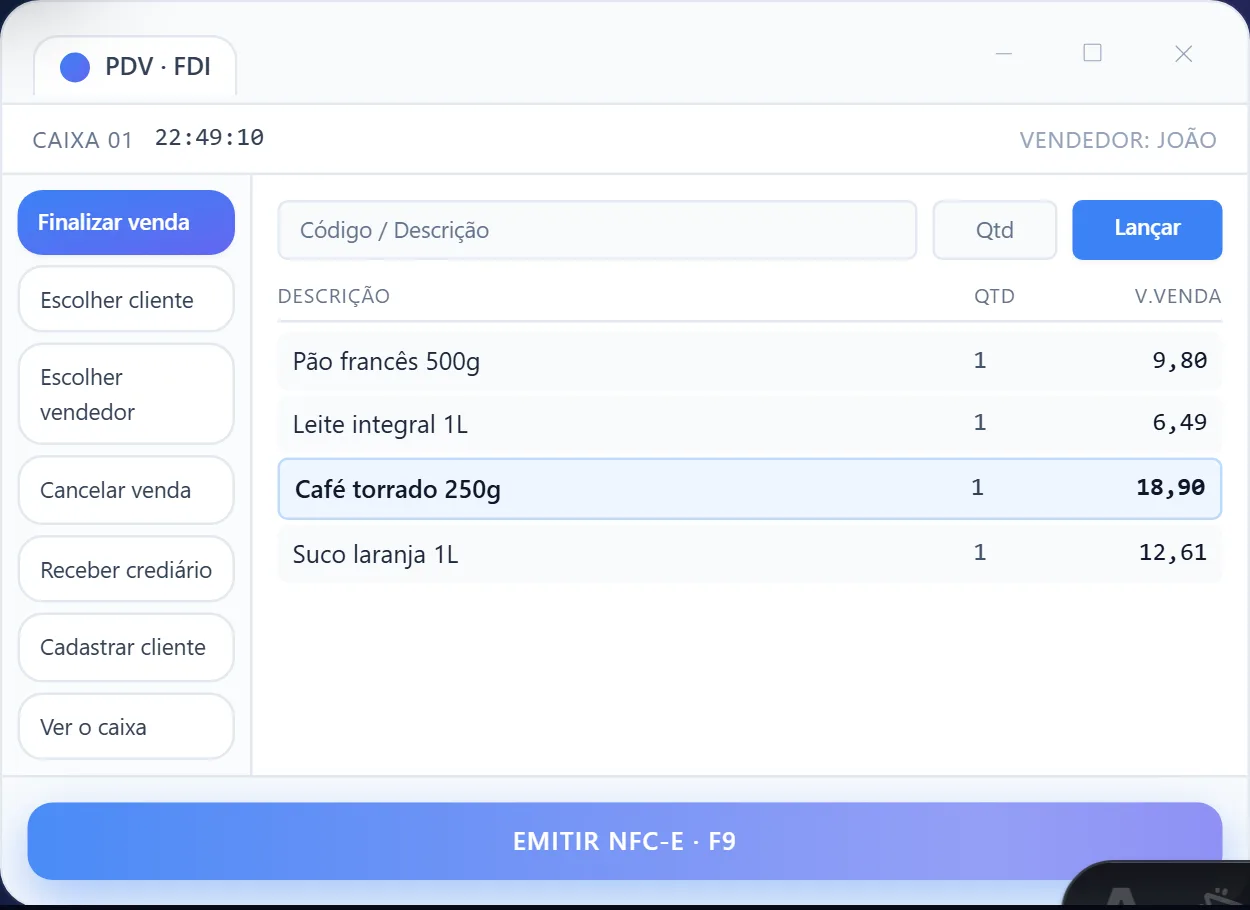This screenshot has height=910, width=1250.
Task: Click Cancelar venda in sidebar
Action: point(126,490)
